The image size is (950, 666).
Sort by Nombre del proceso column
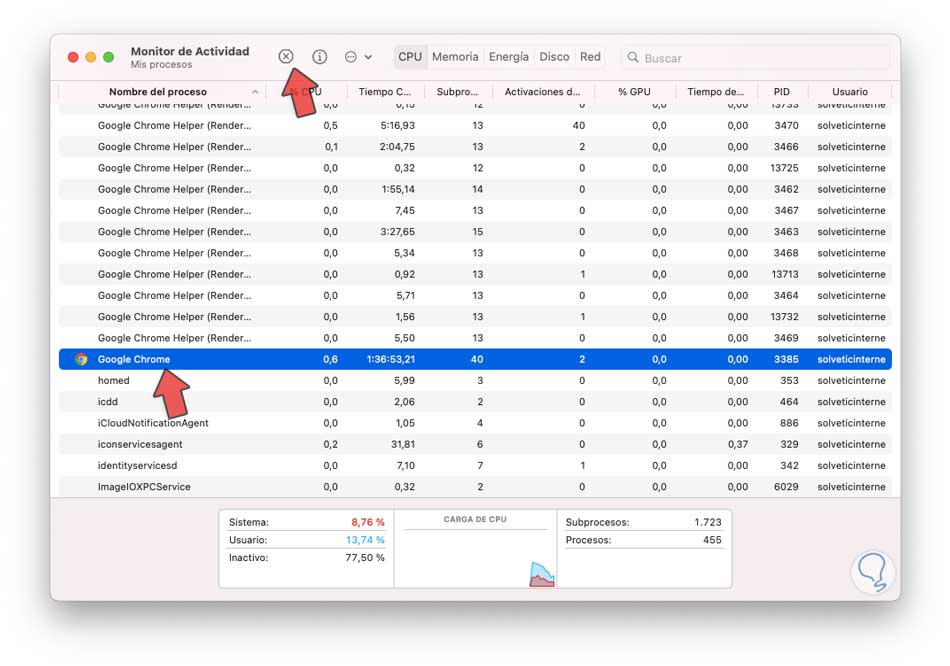(158, 92)
